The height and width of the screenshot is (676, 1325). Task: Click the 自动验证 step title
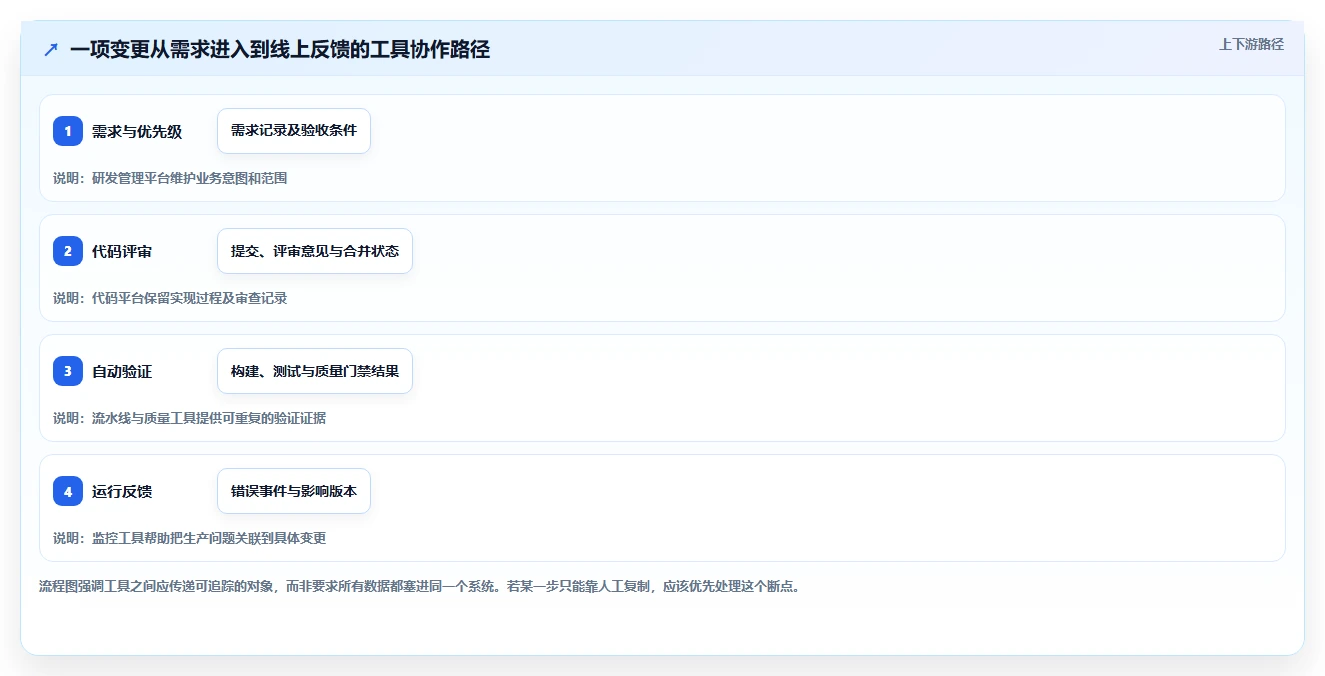coord(122,371)
